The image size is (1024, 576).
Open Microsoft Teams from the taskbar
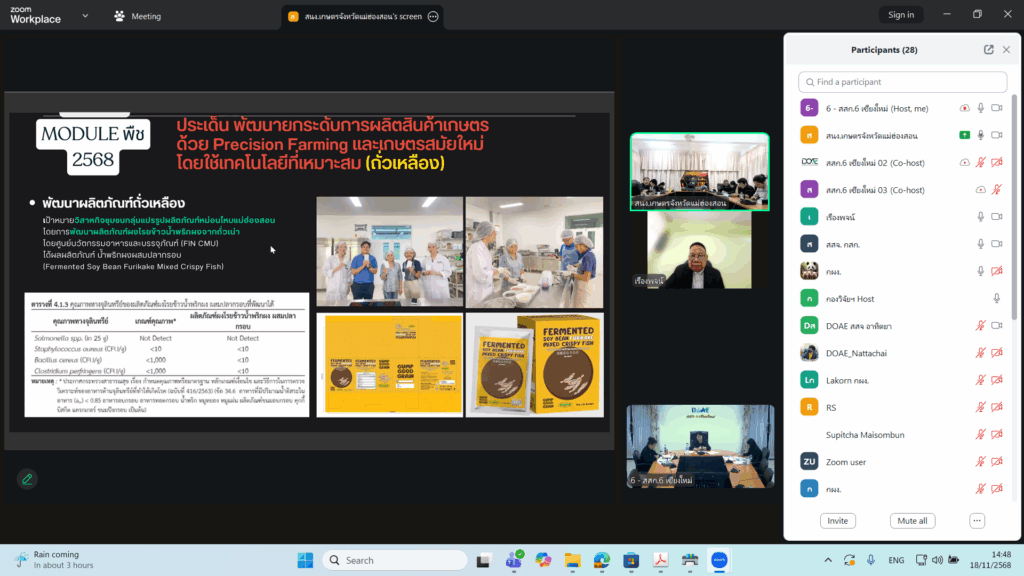(516, 560)
